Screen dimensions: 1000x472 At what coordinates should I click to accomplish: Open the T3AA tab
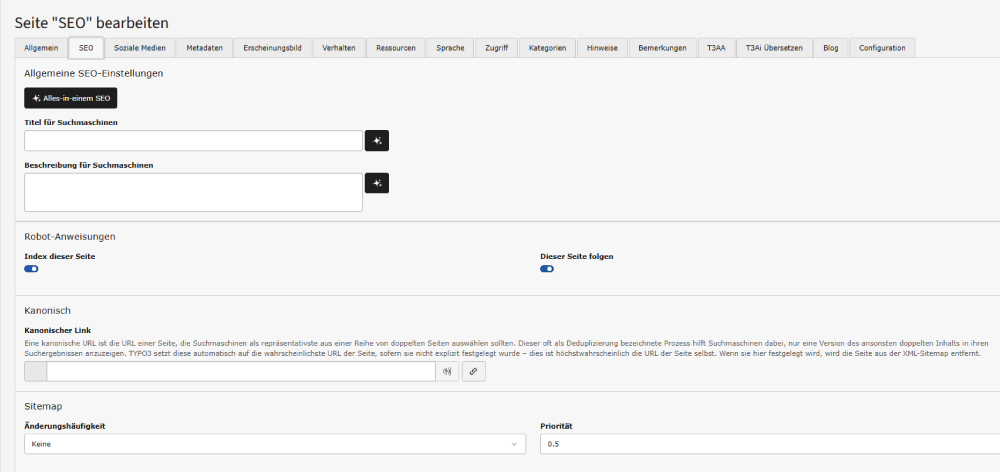(x=716, y=48)
